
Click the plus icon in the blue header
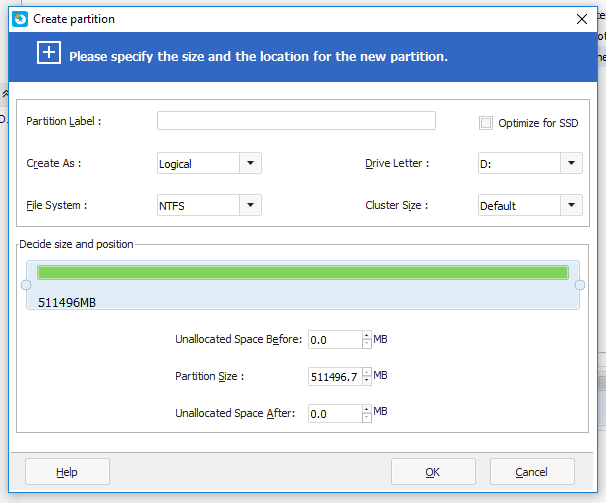tap(49, 54)
